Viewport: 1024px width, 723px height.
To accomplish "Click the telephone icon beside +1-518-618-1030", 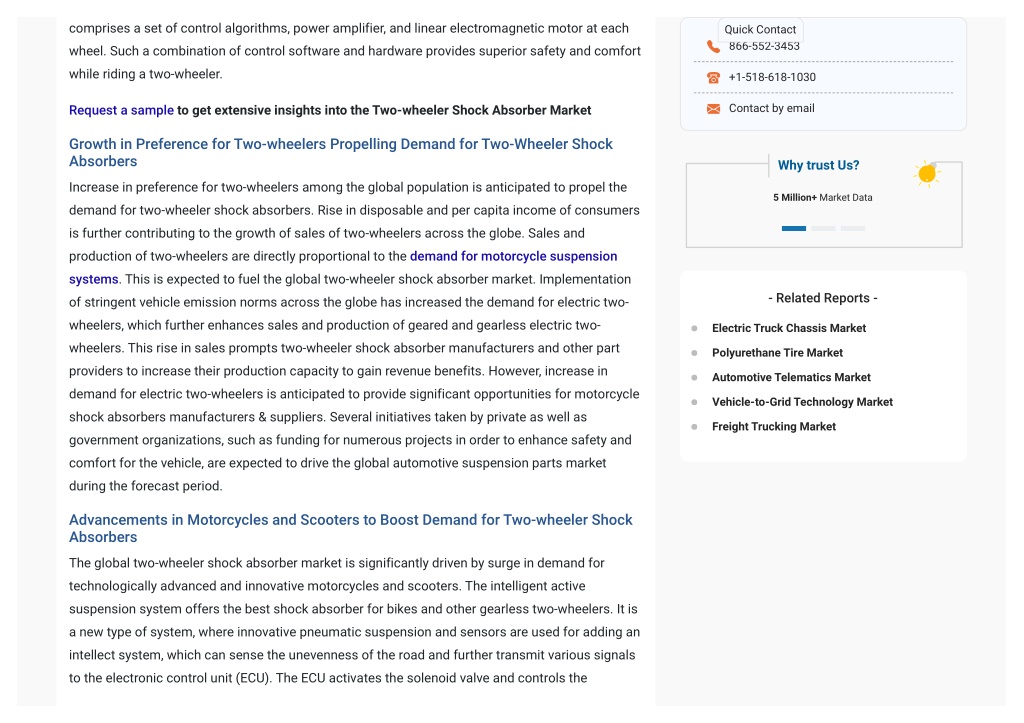I will click(x=713, y=78).
